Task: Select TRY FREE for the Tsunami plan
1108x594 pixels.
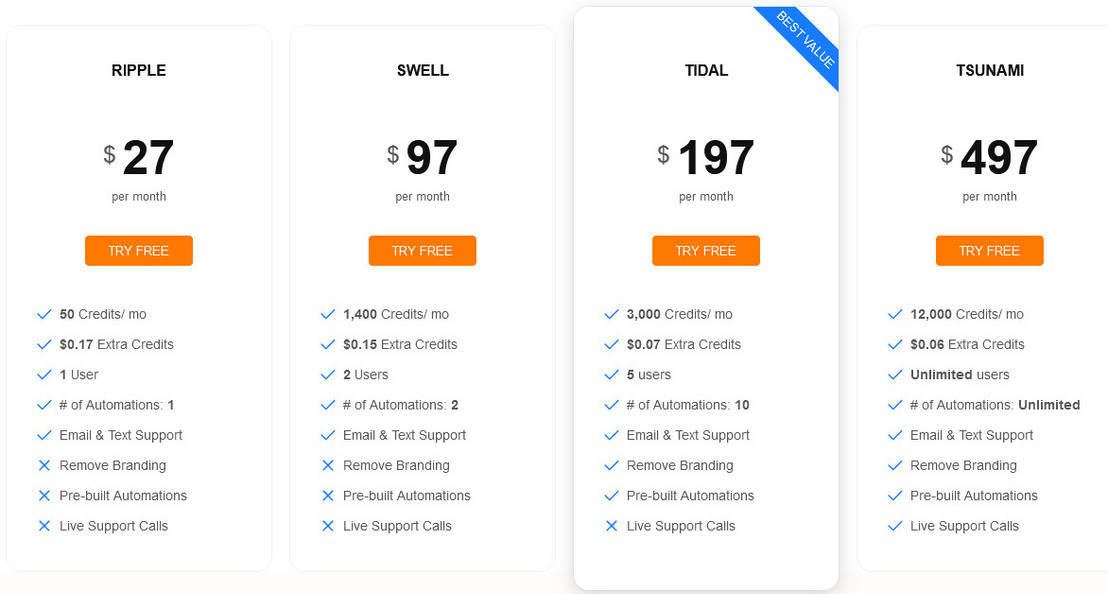Action: pos(989,251)
